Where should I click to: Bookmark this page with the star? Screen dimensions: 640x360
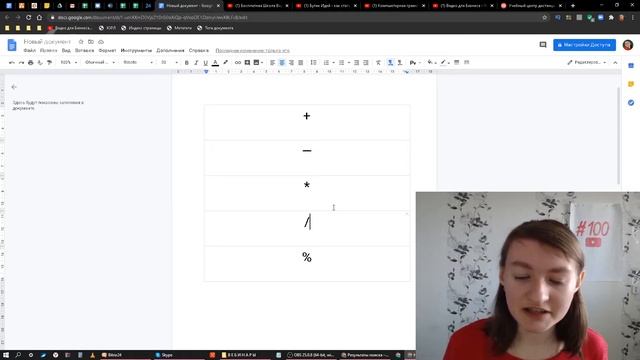pos(544,18)
